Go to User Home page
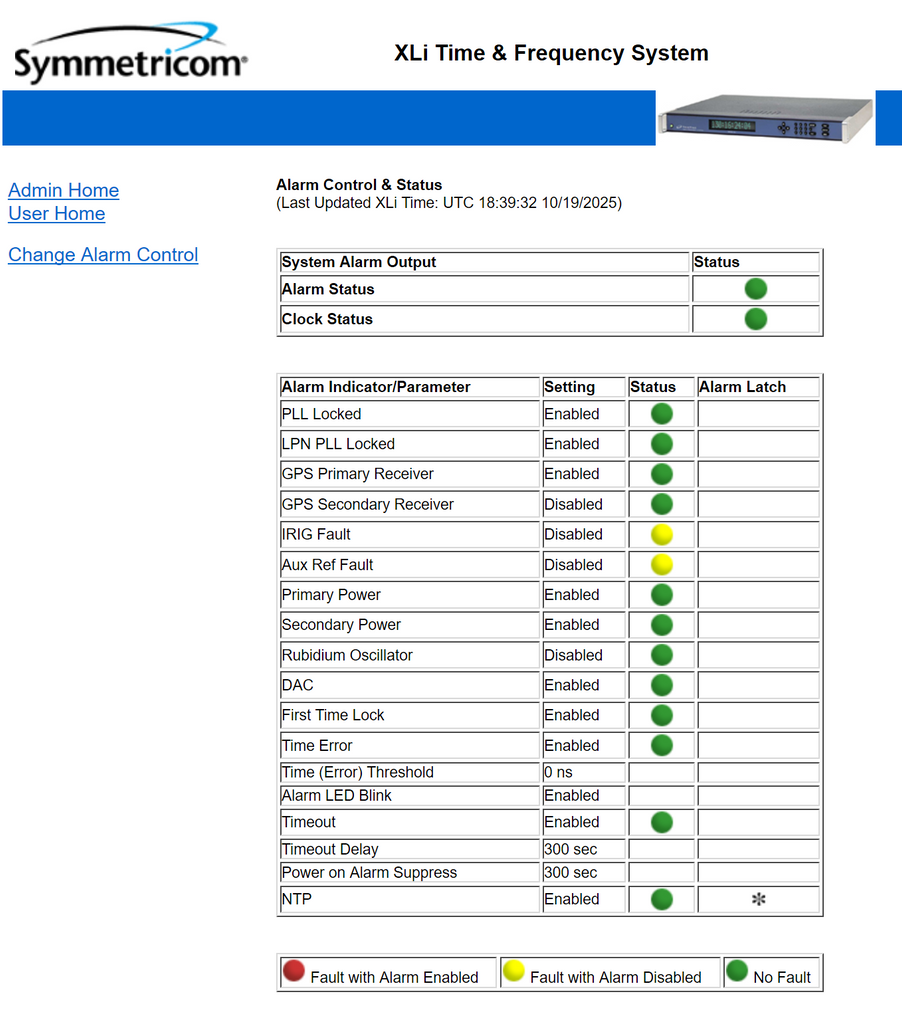 tap(56, 213)
